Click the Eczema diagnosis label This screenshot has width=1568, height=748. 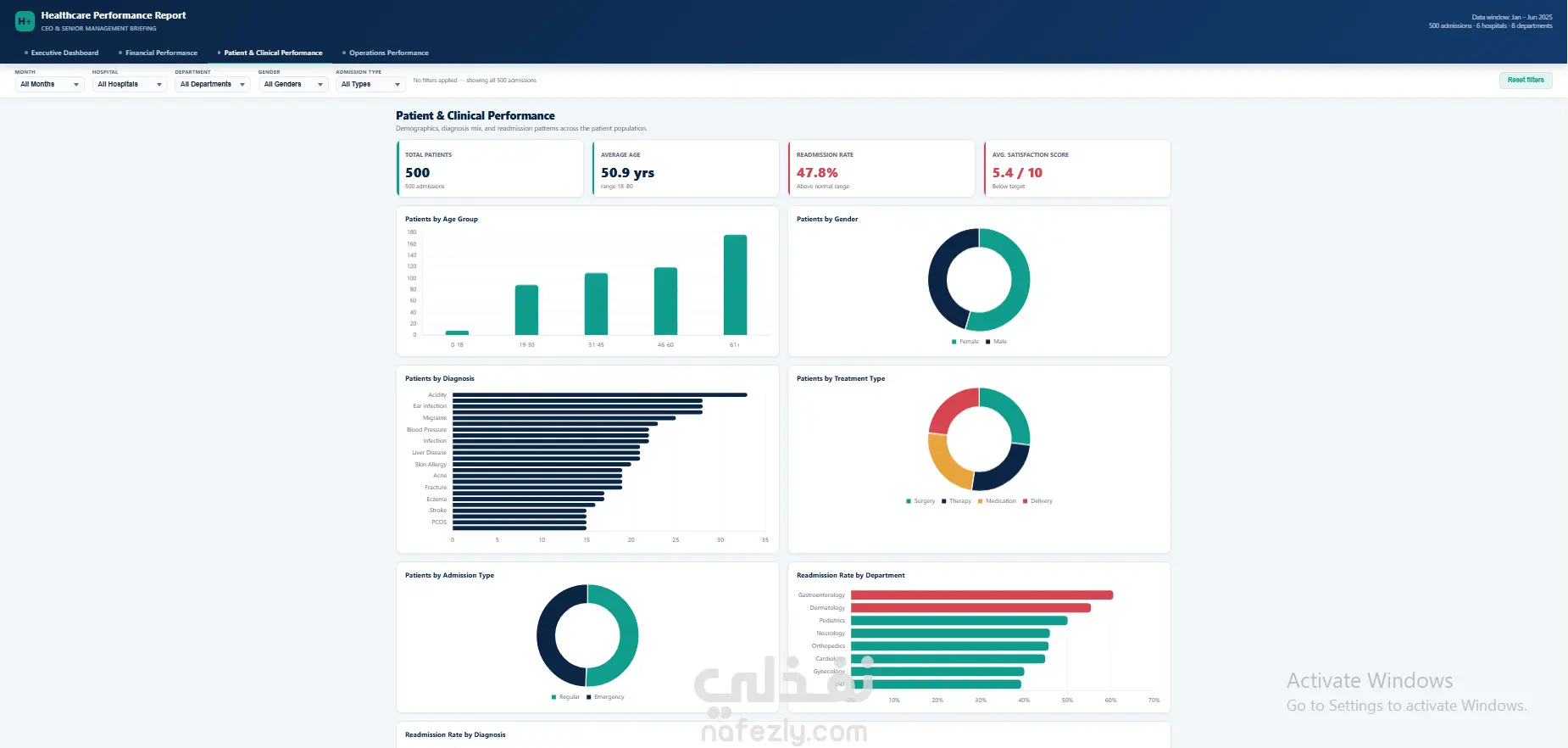tap(436, 500)
